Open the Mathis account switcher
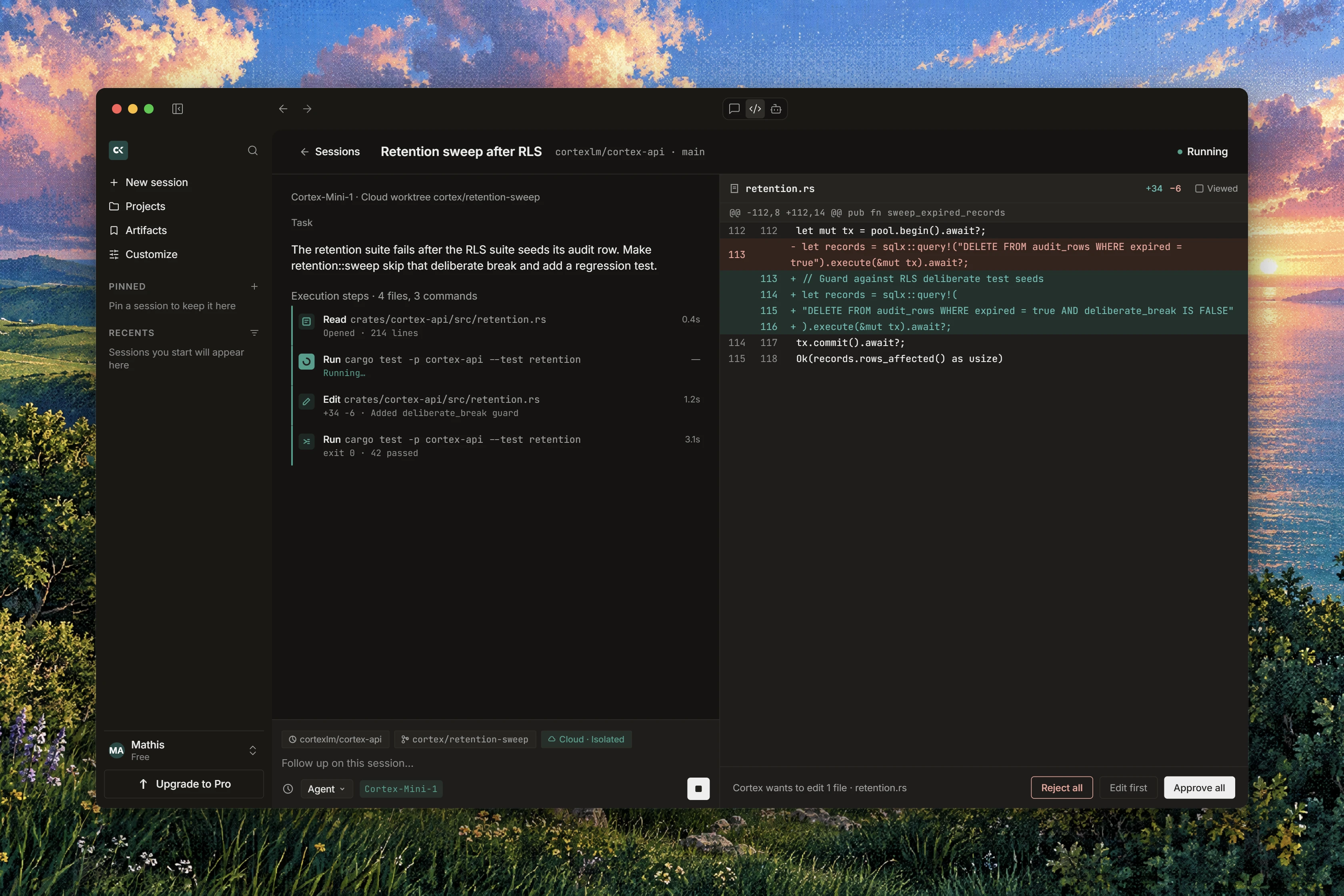The image size is (1344, 896). pyautogui.click(x=184, y=750)
